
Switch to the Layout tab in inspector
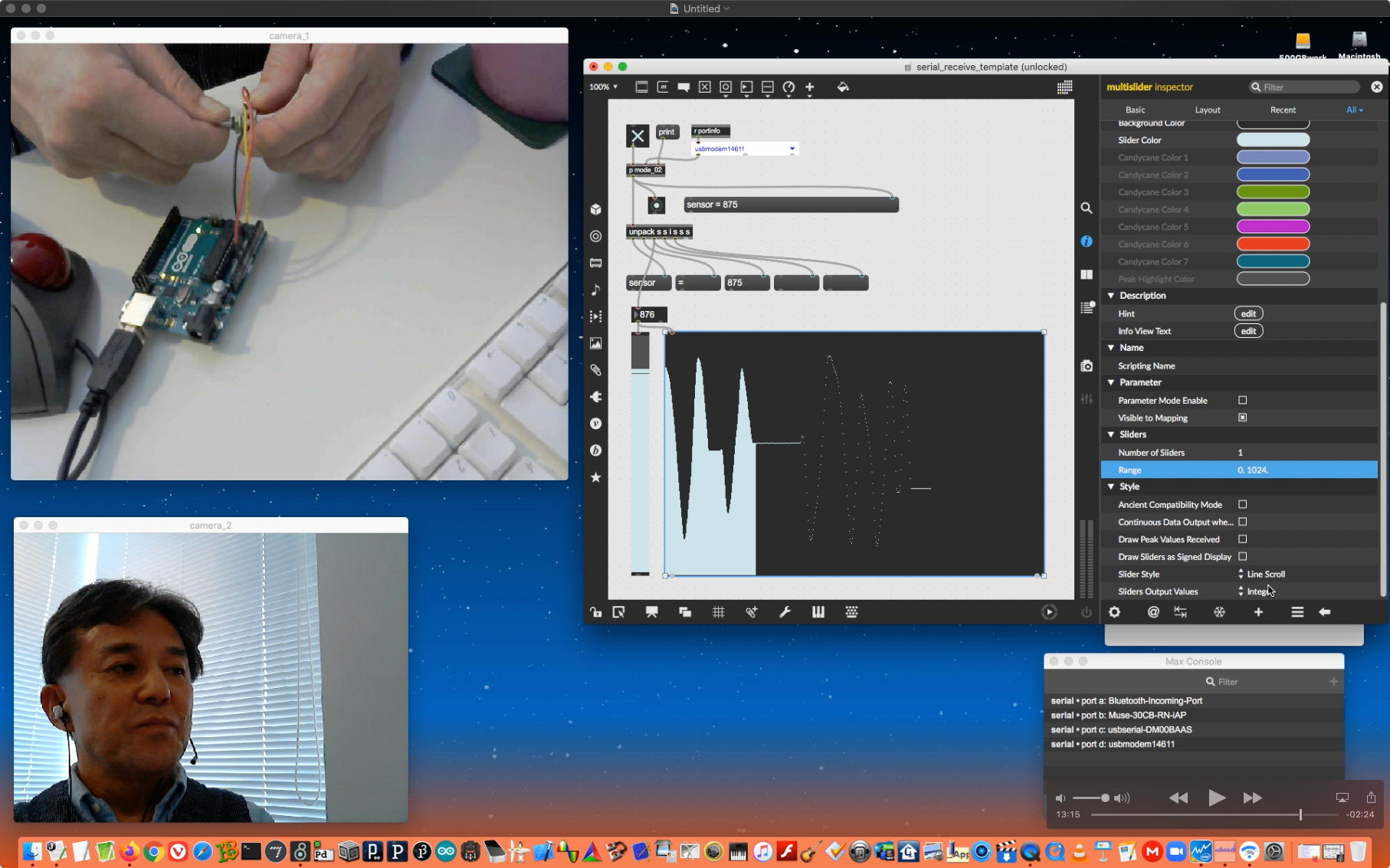(1207, 110)
